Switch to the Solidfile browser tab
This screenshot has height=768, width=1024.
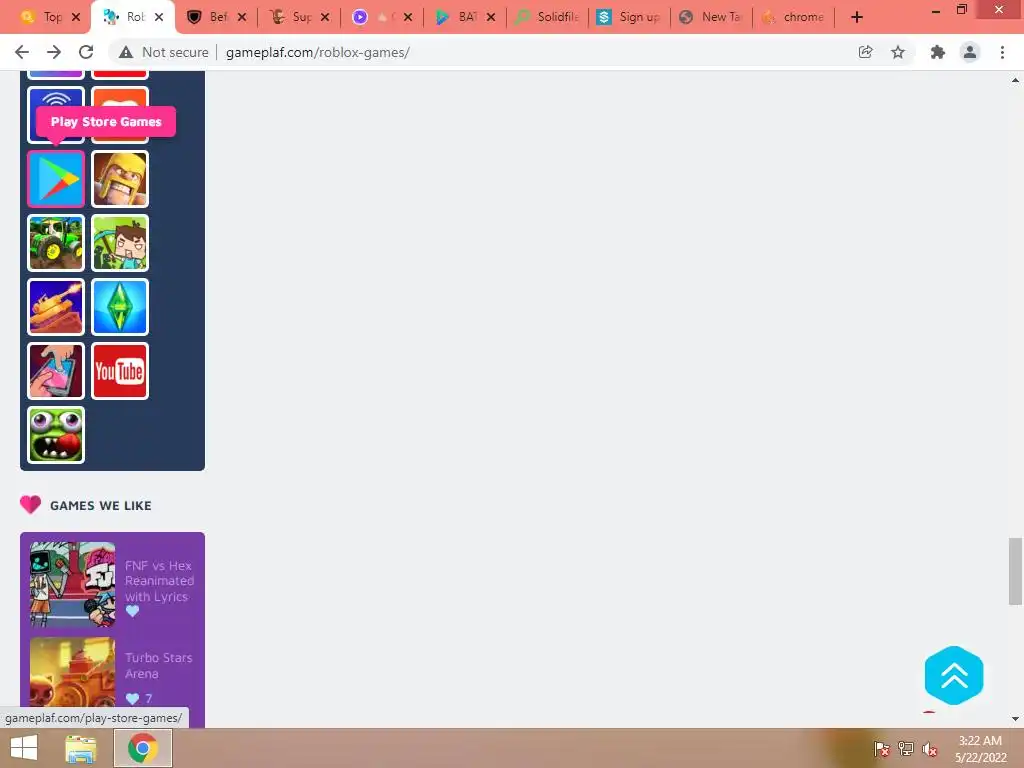[547, 17]
